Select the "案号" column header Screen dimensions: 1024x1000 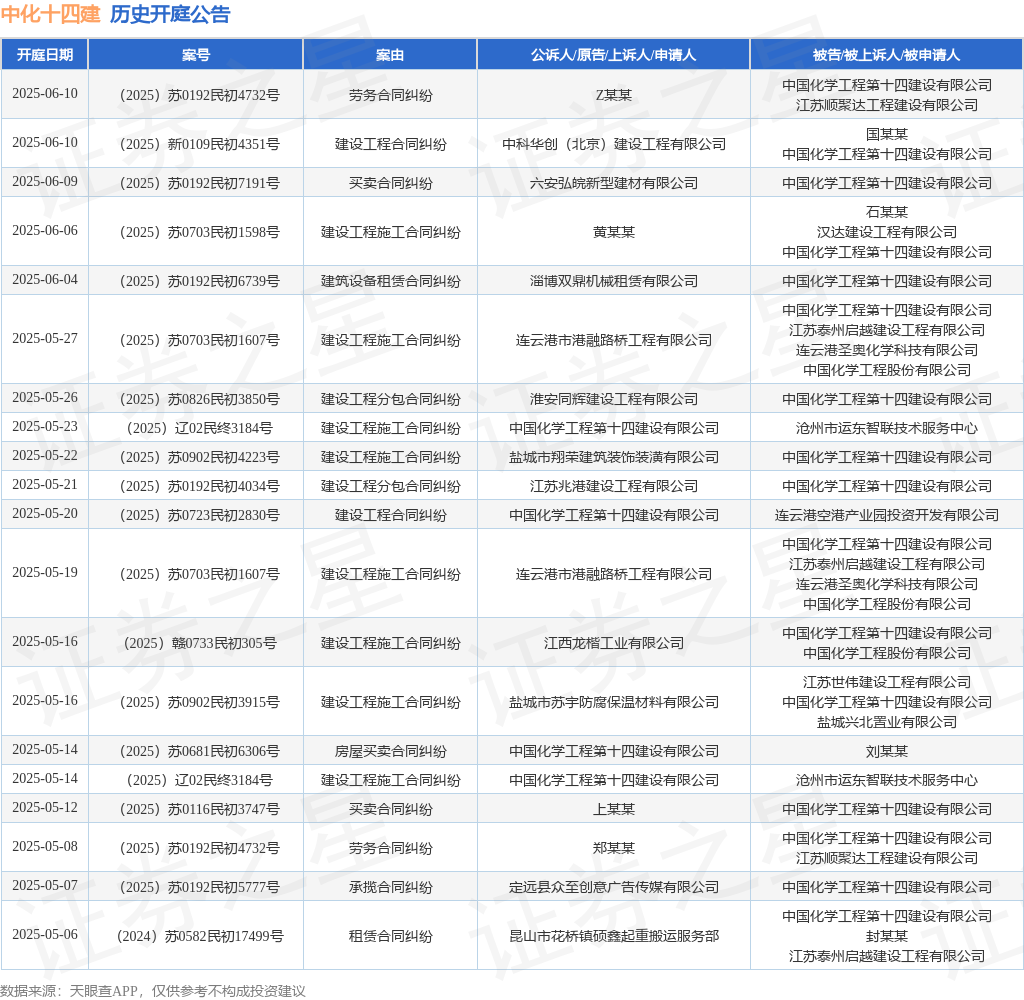tap(195, 55)
